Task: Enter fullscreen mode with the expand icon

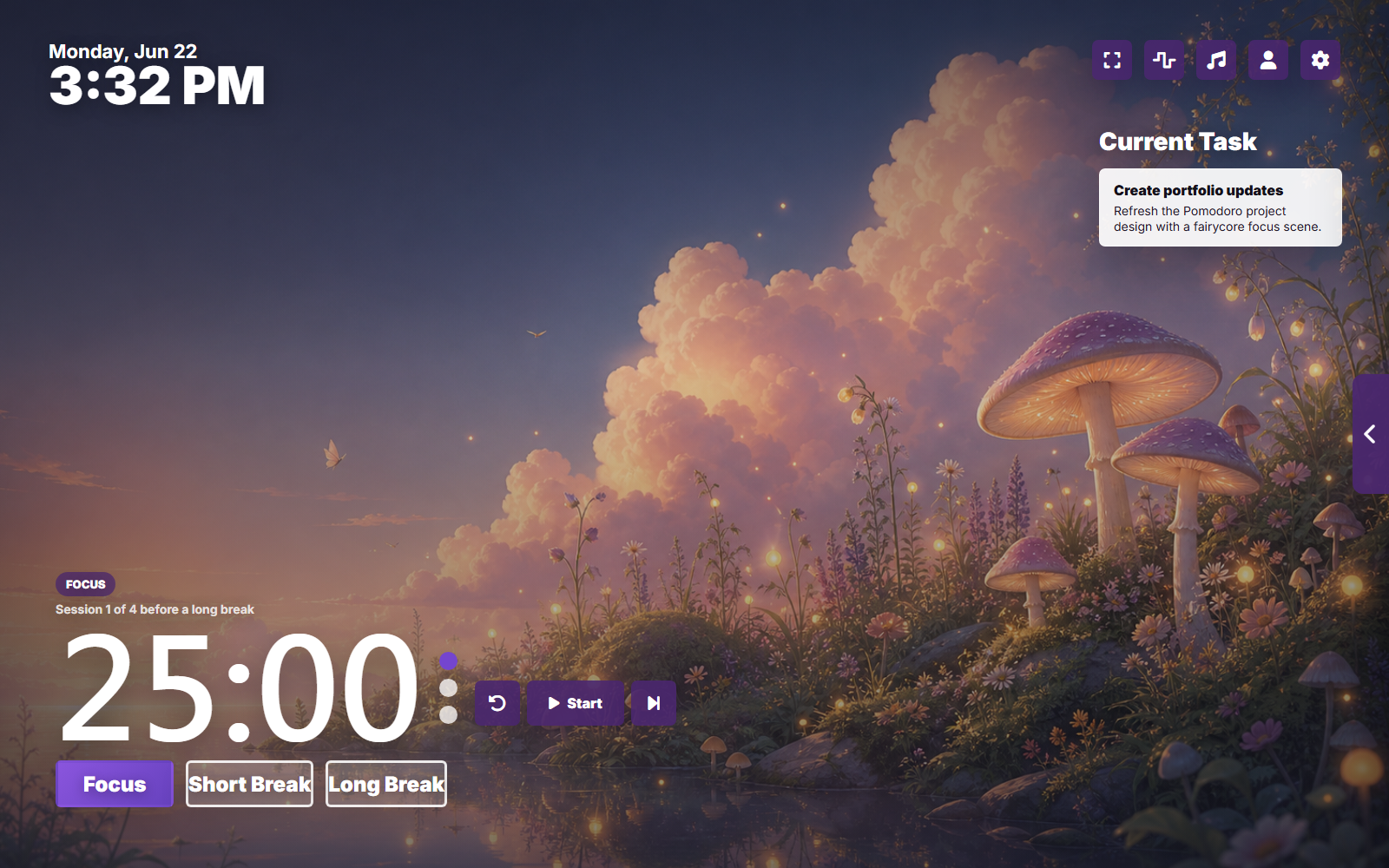Action: [1112, 60]
